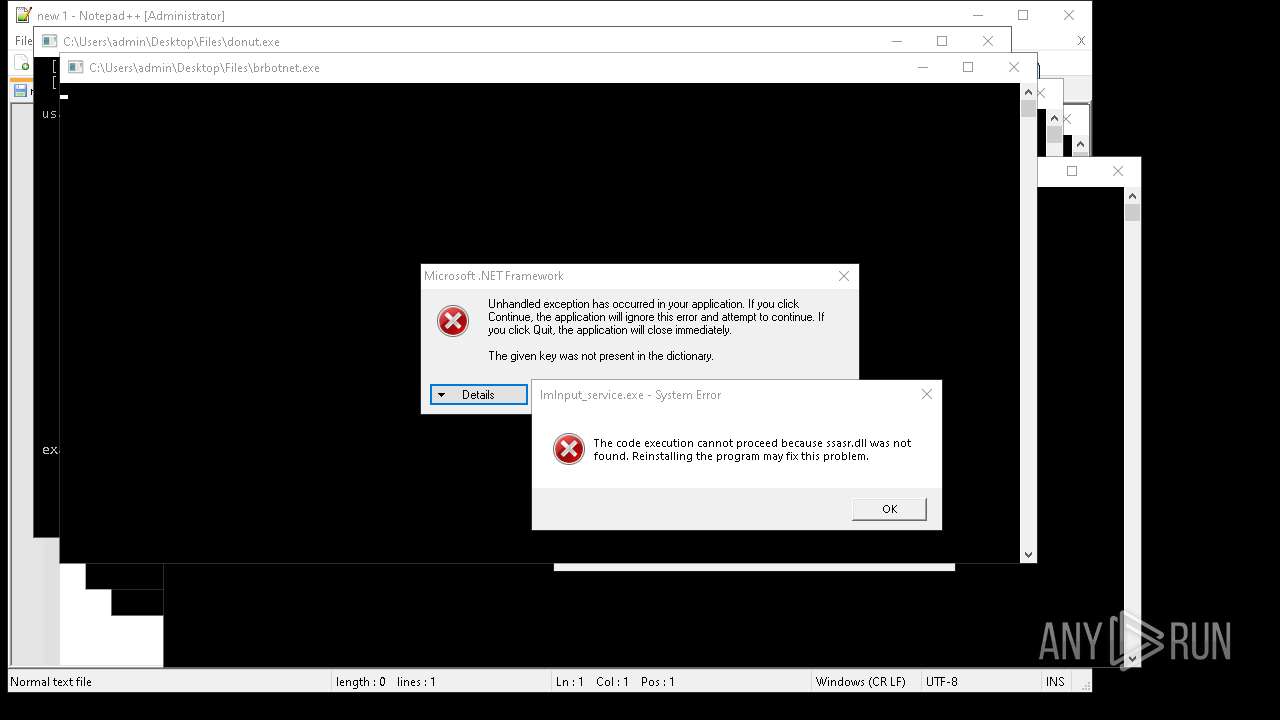This screenshot has height=720, width=1280.
Task: Click the brbotnet.exe window title path text
Action: (x=204, y=68)
